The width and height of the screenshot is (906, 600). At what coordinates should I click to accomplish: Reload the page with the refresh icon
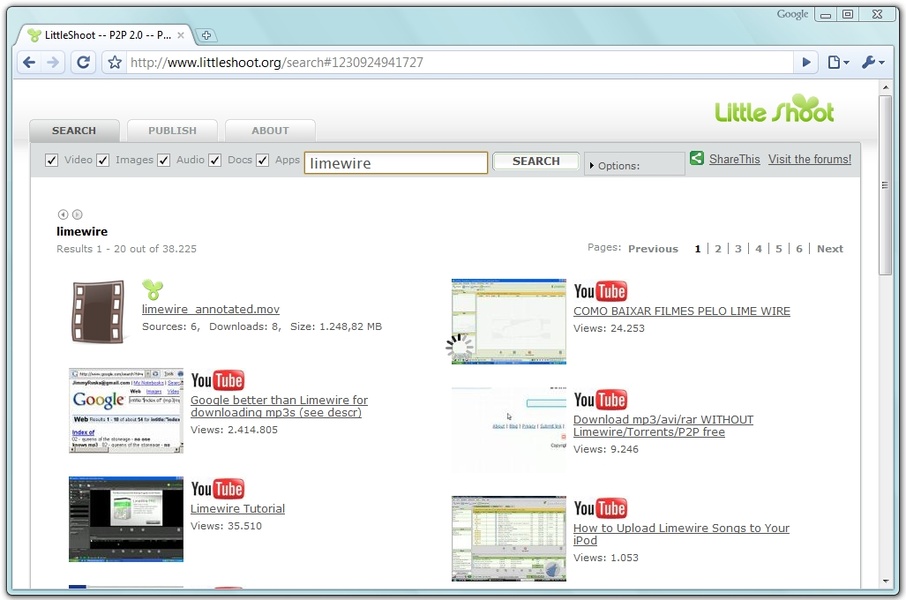83,62
